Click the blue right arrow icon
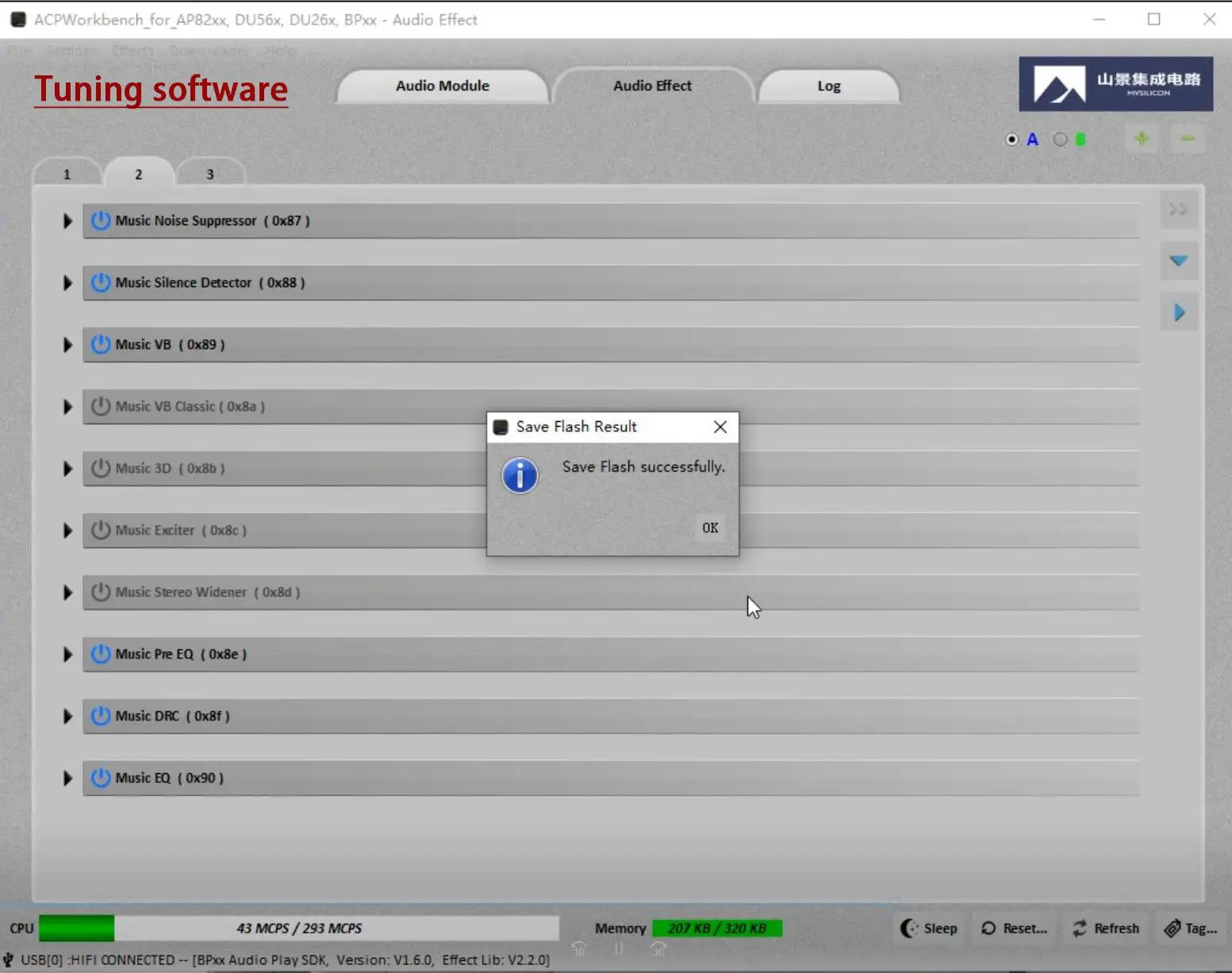Image resolution: width=1232 pixels, height=973 pixels. point(1179,312)
